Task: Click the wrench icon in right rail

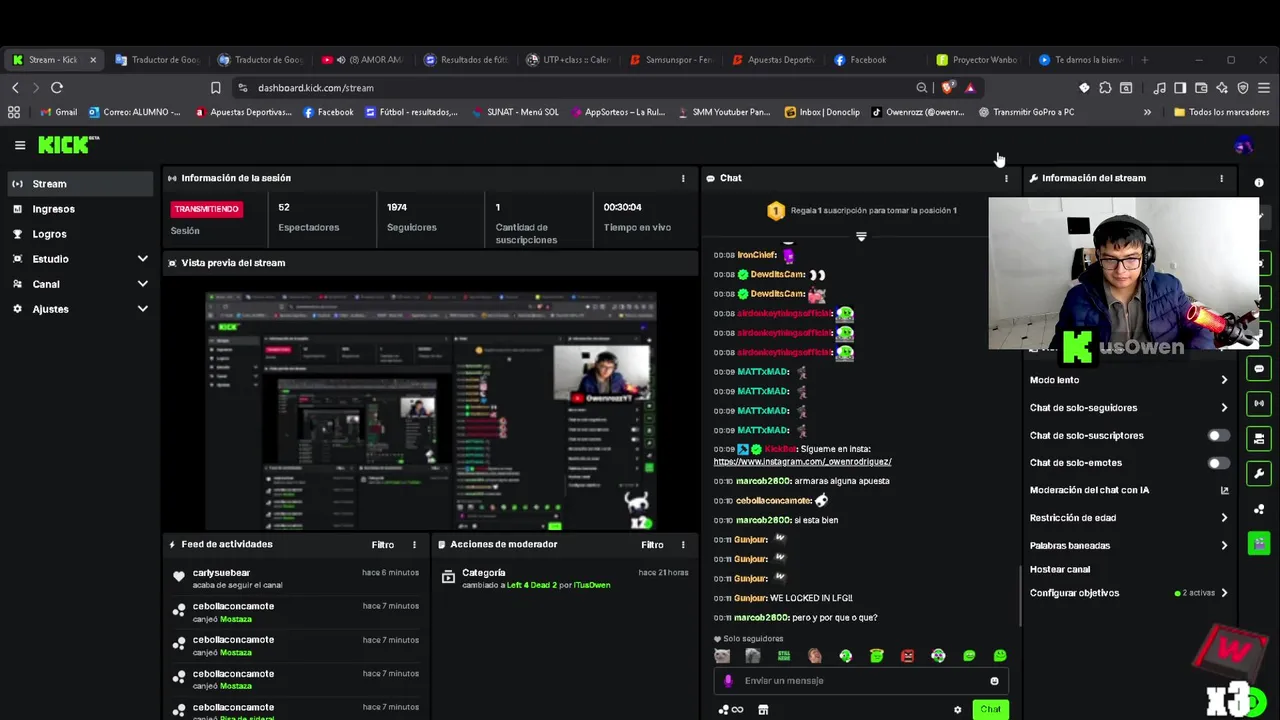Action: click(x=1259, y=473)
